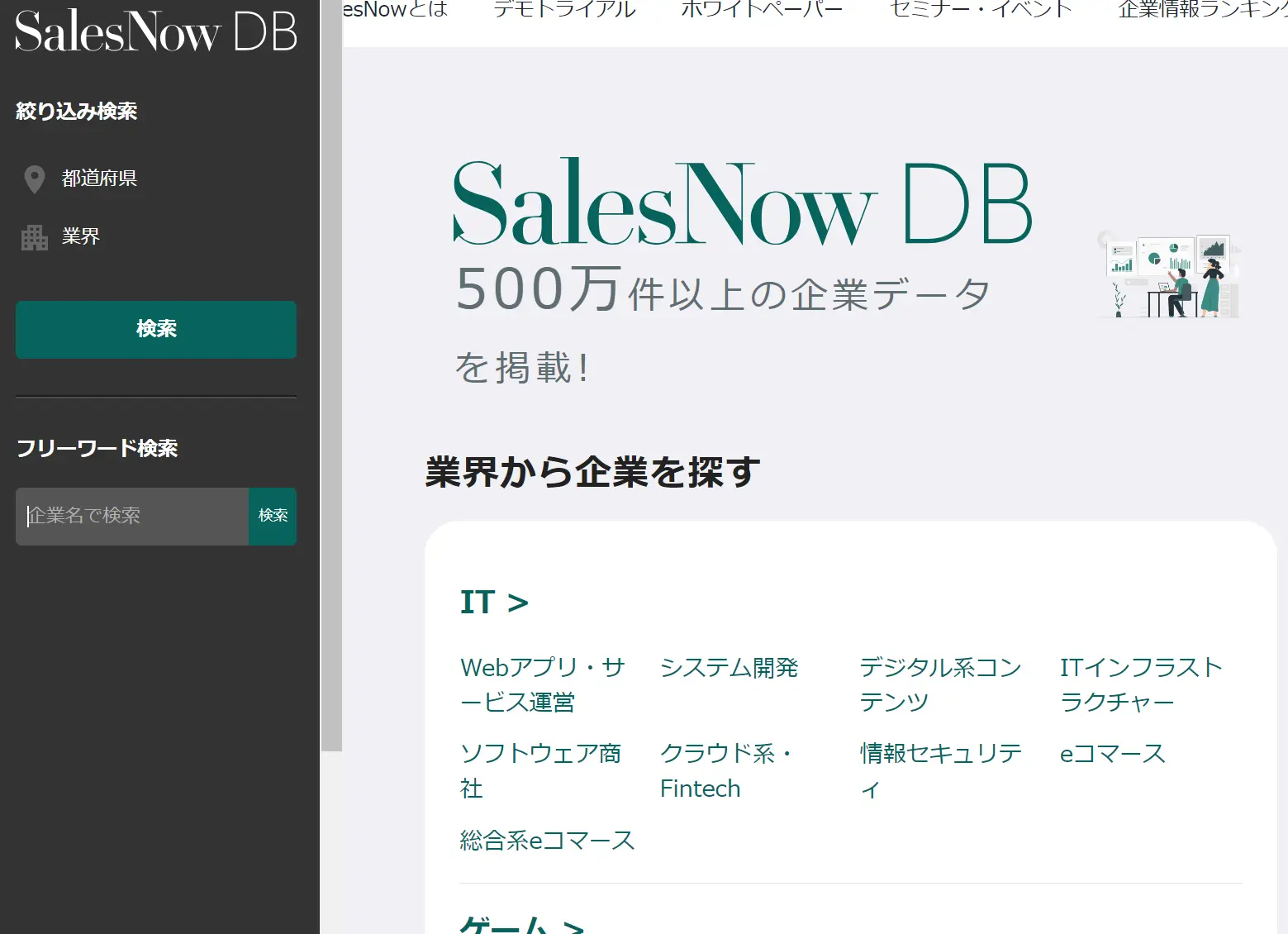
Task: Click the large green 検索 button
Action: click(156, 329)
